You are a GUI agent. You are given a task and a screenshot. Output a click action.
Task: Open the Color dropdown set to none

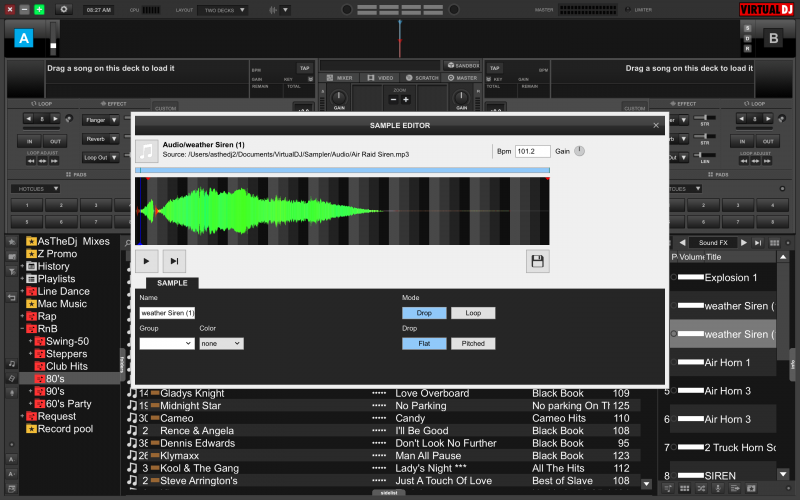point(221,343)
